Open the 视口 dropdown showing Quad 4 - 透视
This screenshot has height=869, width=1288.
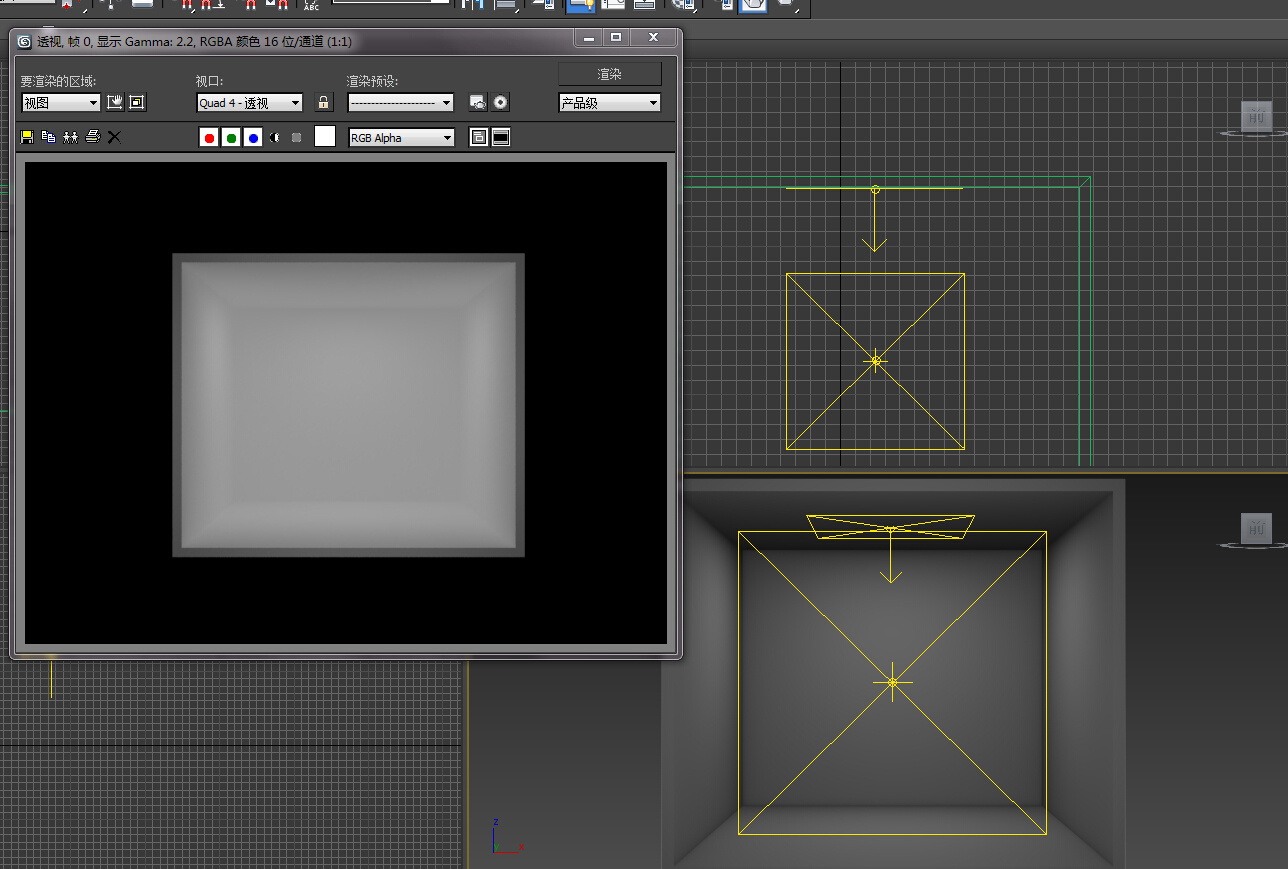click(x=250, y=102)
